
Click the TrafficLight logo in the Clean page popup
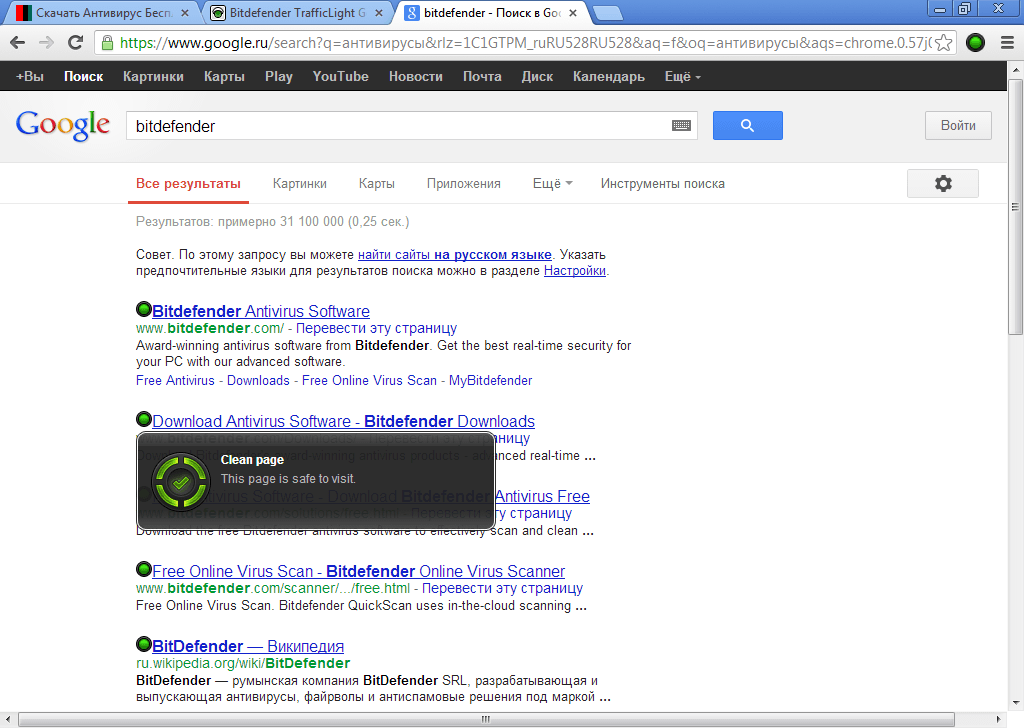[181, 481]
